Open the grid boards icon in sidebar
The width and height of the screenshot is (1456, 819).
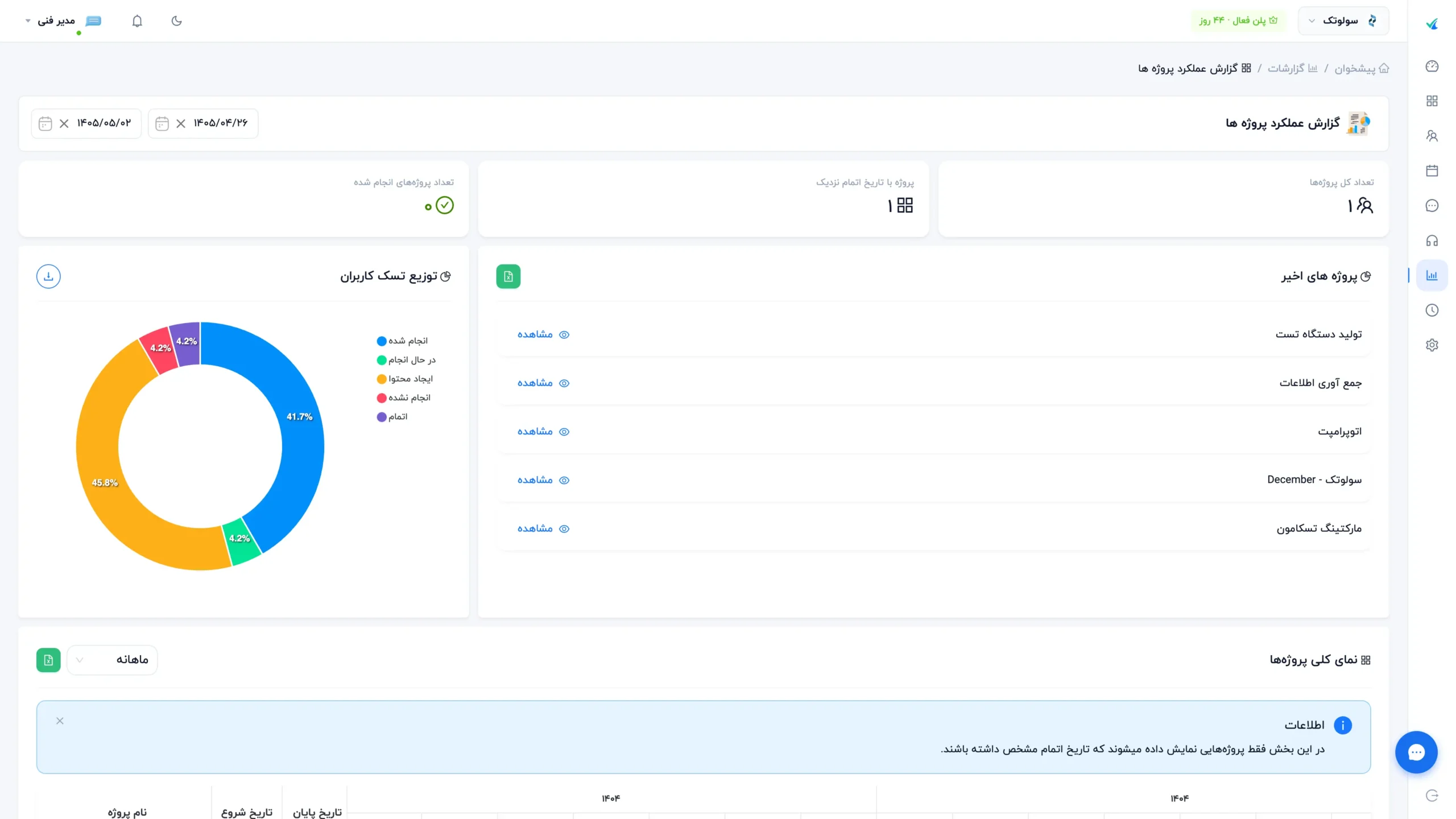coord(1432,101)
